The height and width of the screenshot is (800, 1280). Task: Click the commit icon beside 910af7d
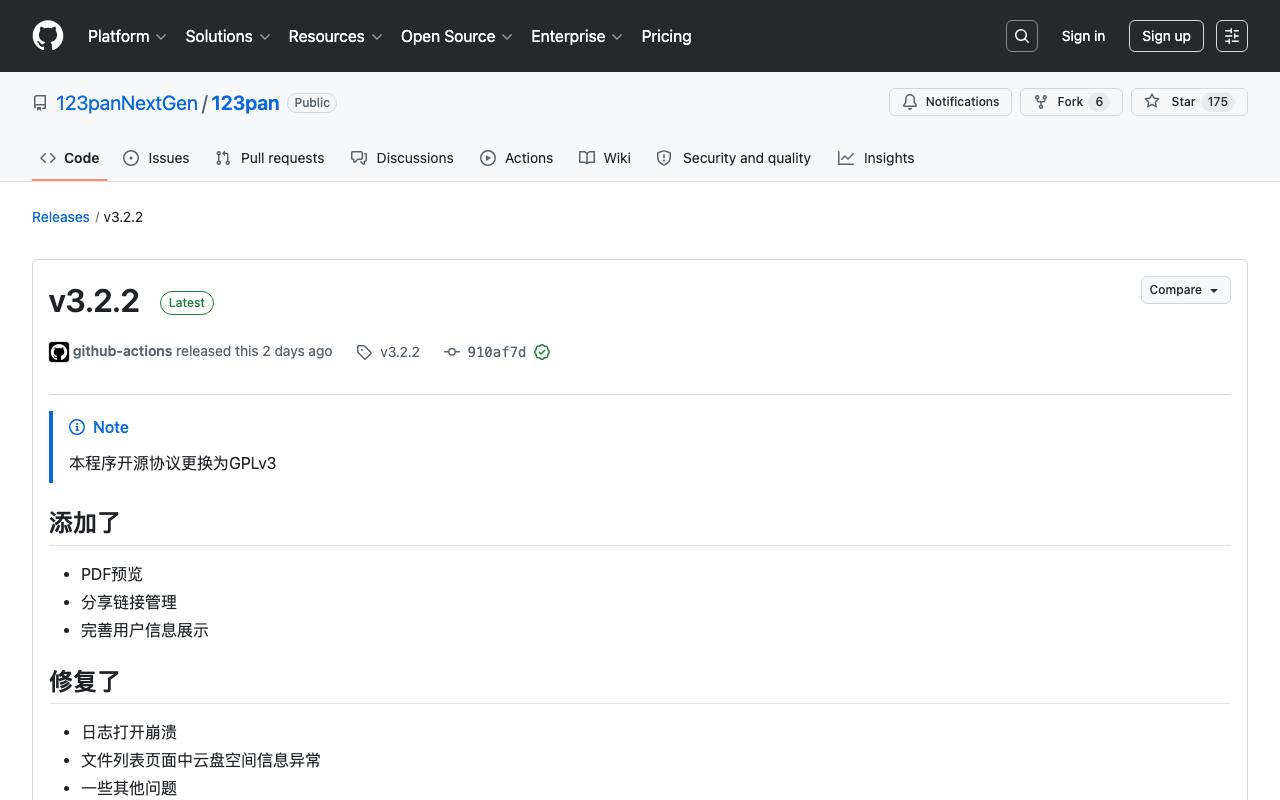(x=452, y=352)
